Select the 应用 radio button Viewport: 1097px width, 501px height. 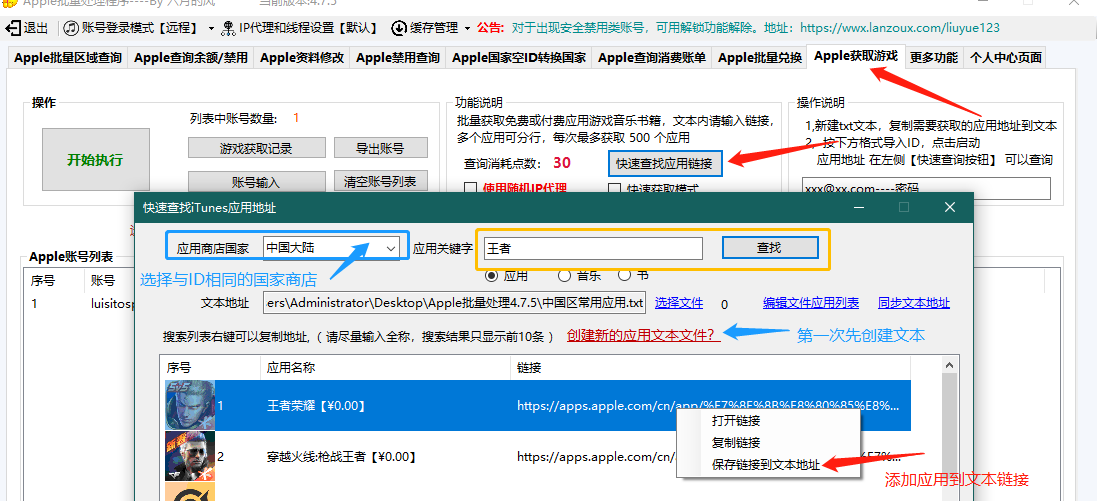[x=491, y=275]
